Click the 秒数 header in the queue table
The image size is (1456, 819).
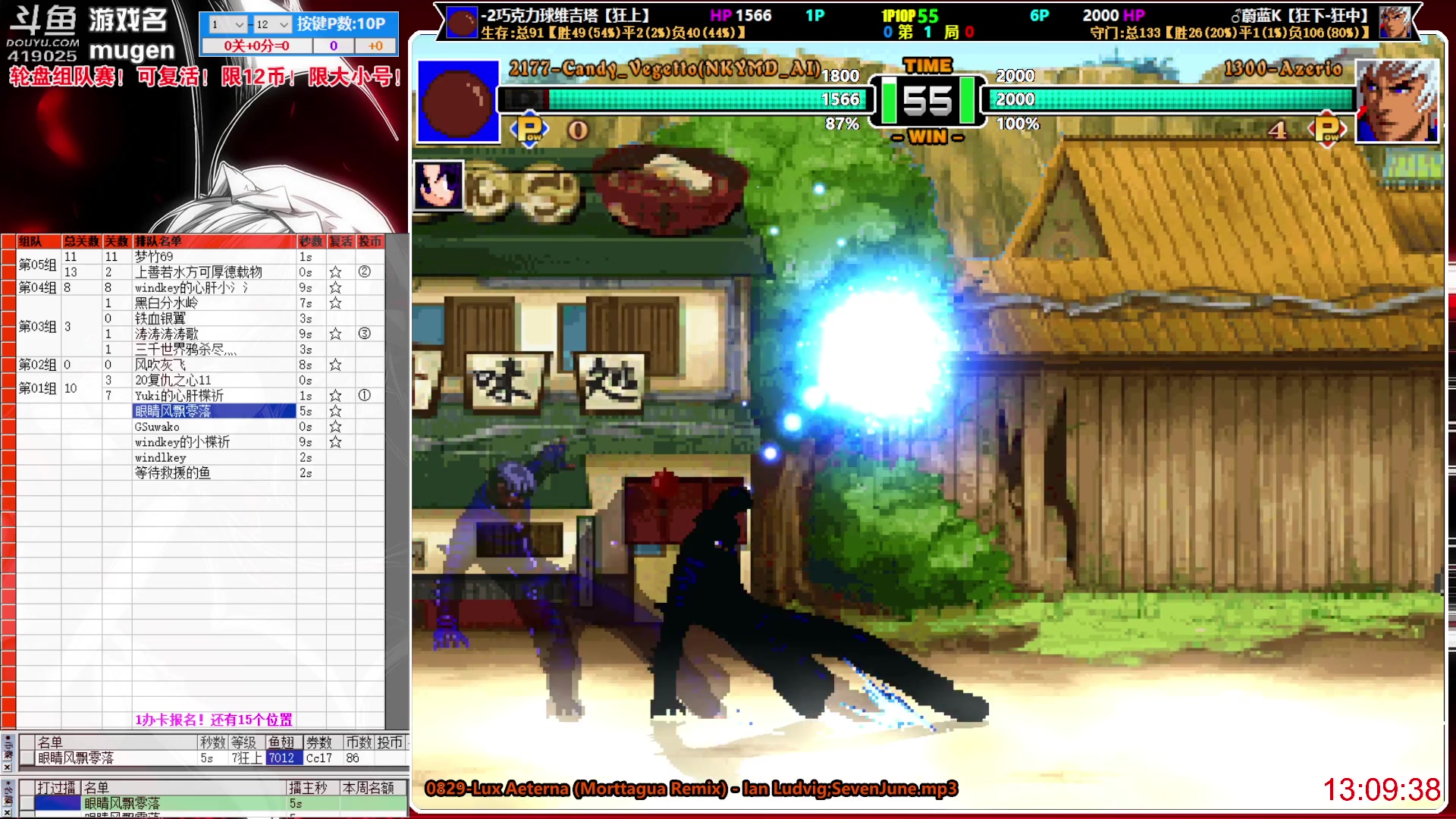[311, 241]
